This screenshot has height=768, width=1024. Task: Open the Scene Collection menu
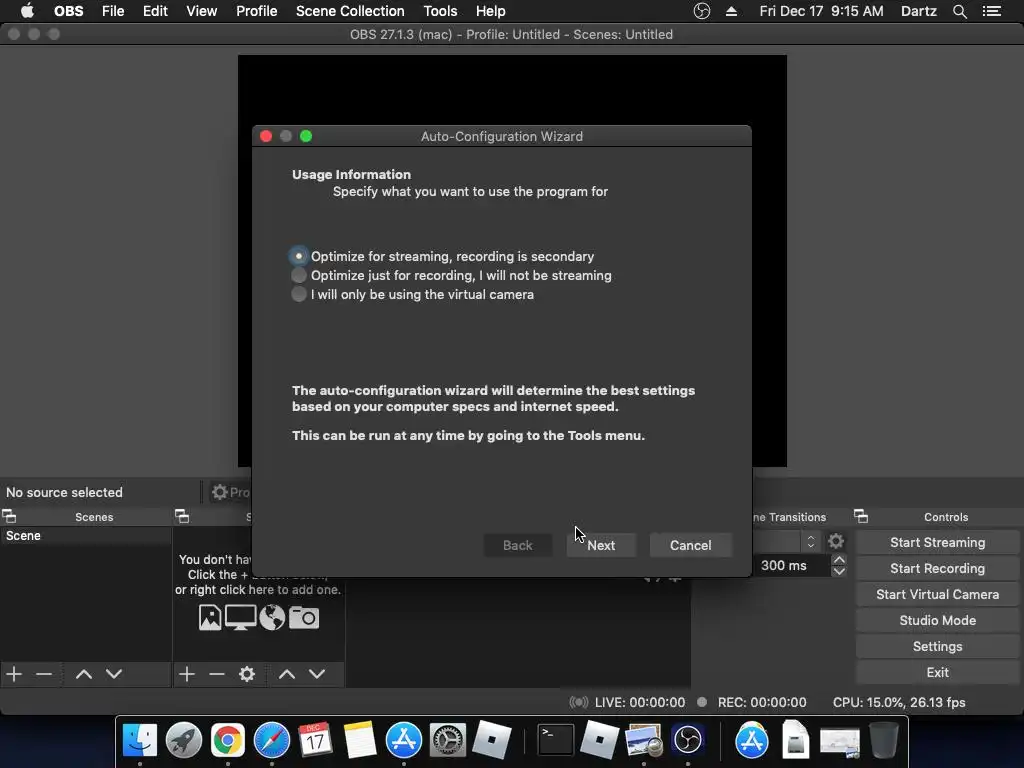pos(350,11)
